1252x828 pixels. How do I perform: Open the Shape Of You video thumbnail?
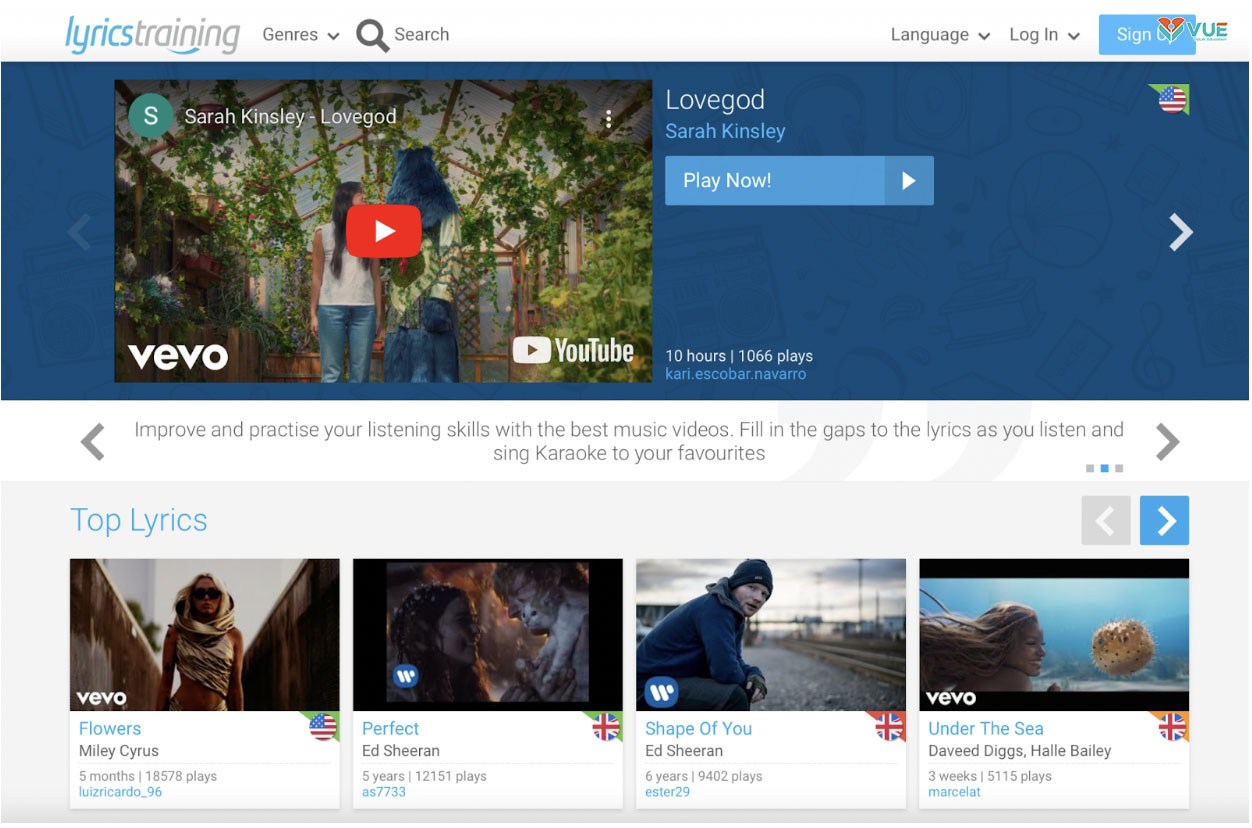tap(771, 635)
